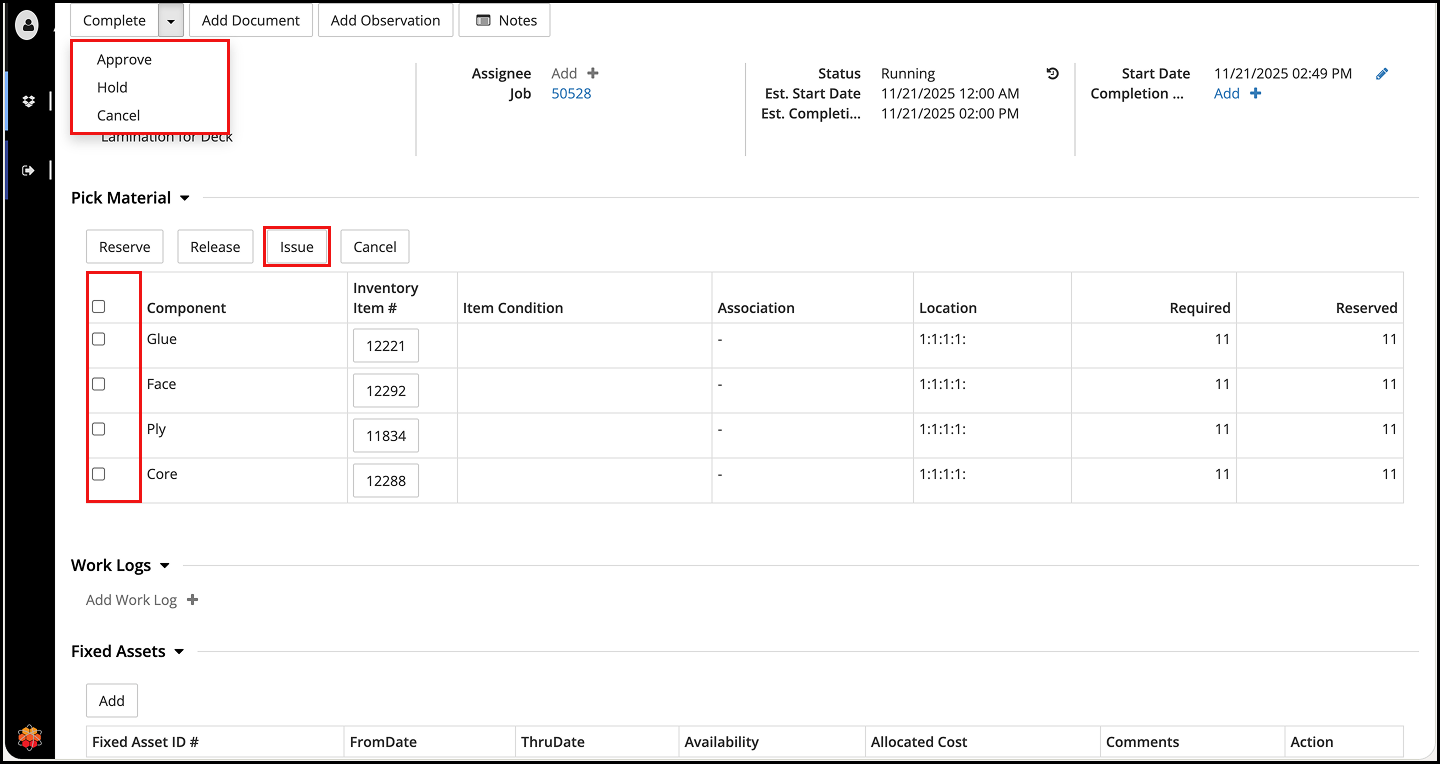The width and height of the screenshot is (1440, 764).
Task: Tick the checkbox for Core row
Action: [99, 474]
